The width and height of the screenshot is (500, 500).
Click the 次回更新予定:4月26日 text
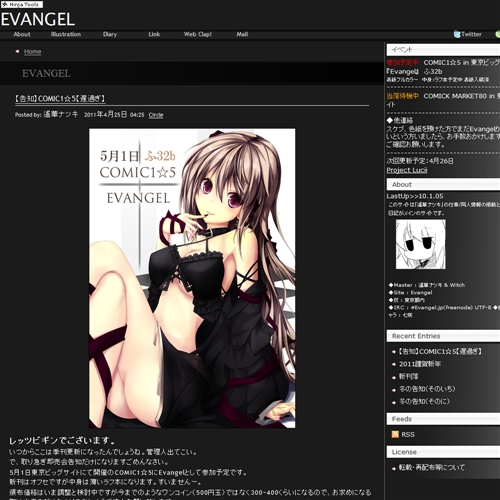coord(420,161)
